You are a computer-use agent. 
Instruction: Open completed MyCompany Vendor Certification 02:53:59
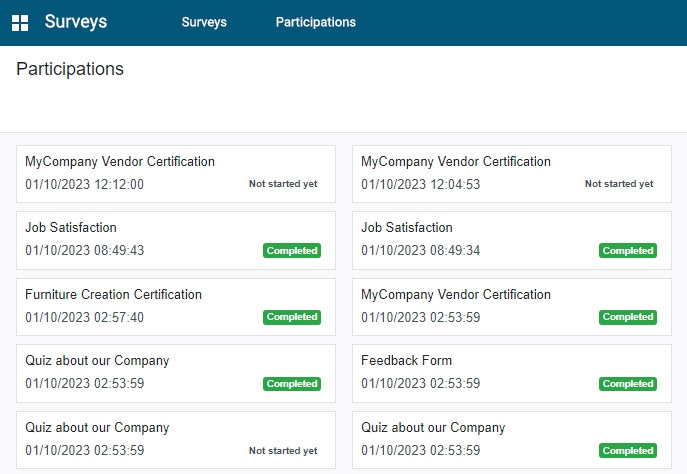point(512,307)
